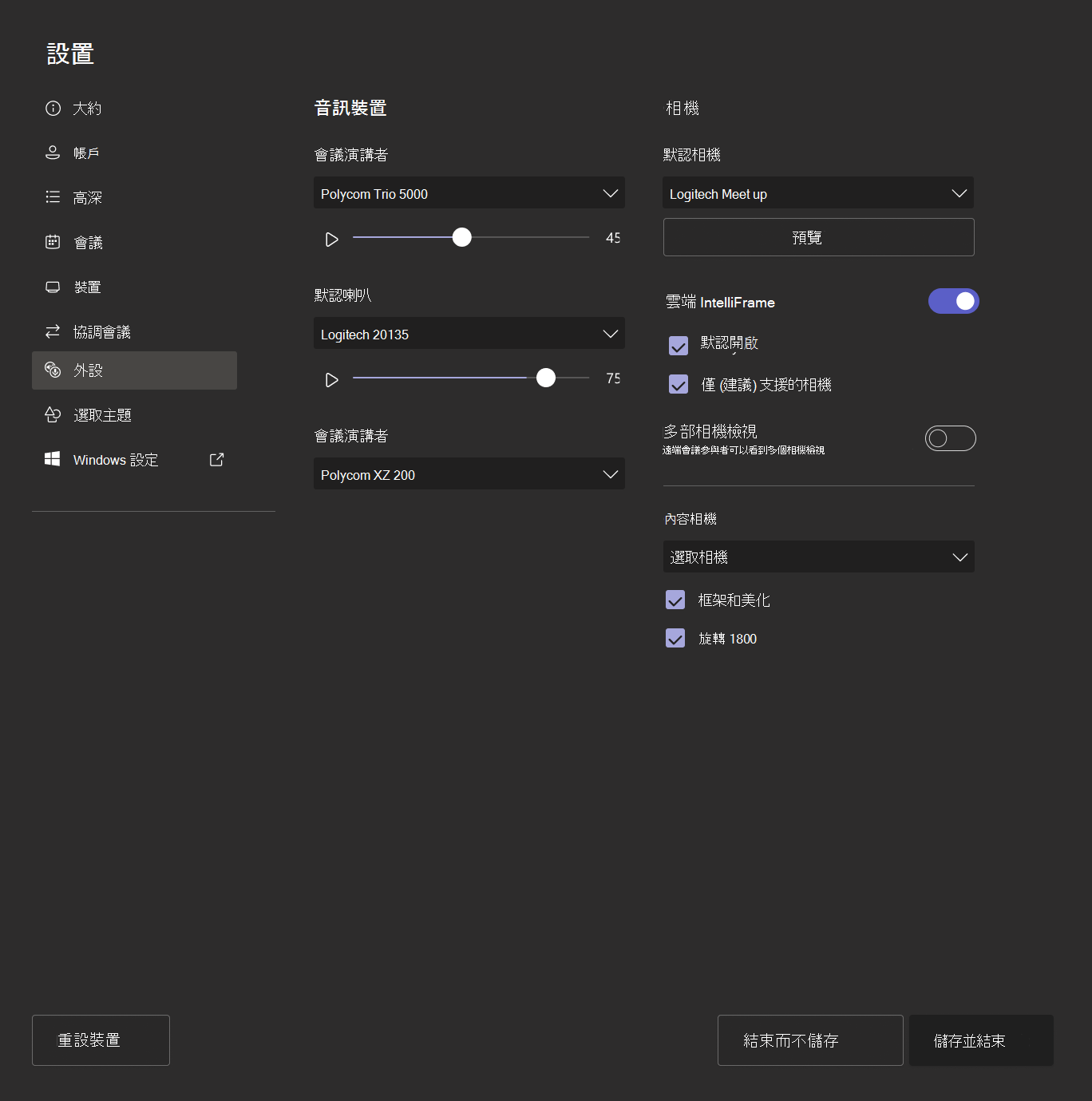Open Windows 設定 from the sidebar
Screen dimensions: 1092x1101
pos(134,460)
